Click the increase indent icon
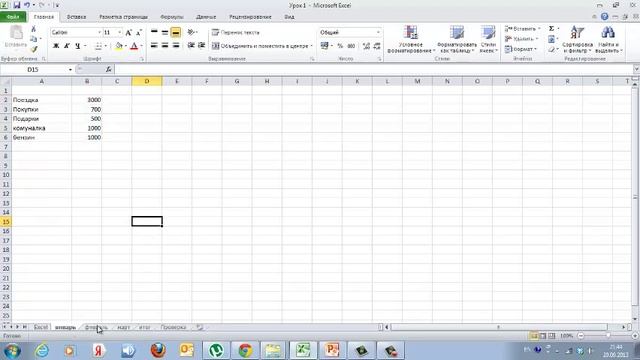Screen dimensions: 640x360 tap(201, 45)
